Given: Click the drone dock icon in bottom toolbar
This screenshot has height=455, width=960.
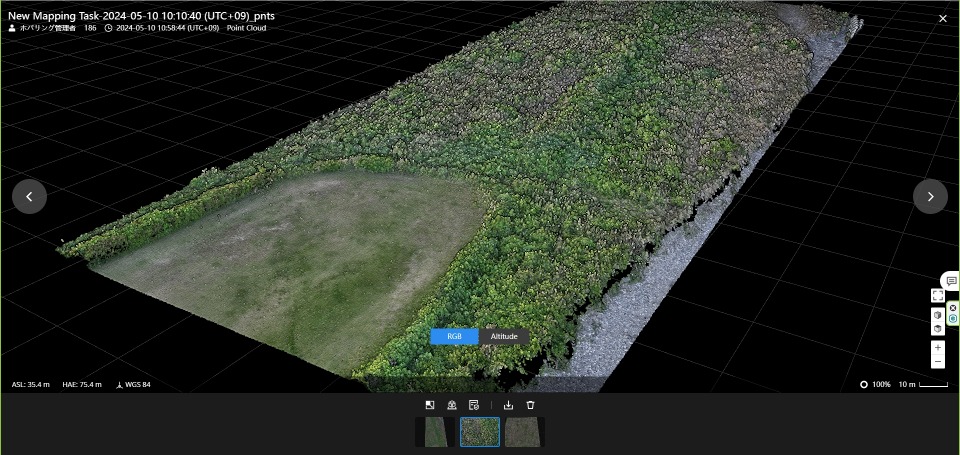Looking at the screenshot, I should pyautogui.click(x=452, y=405).
